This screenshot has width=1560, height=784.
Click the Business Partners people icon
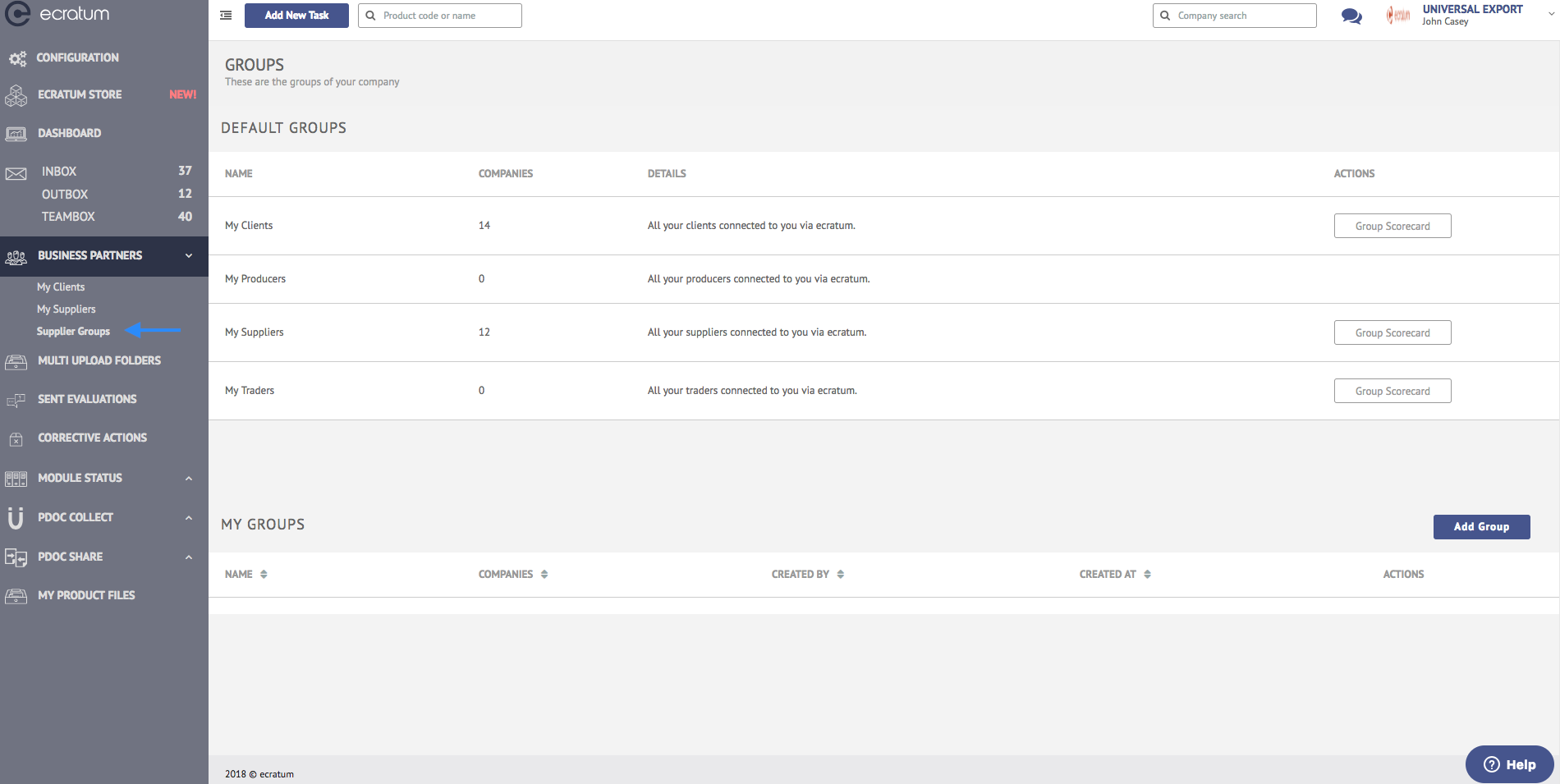(x=16, y=256)
